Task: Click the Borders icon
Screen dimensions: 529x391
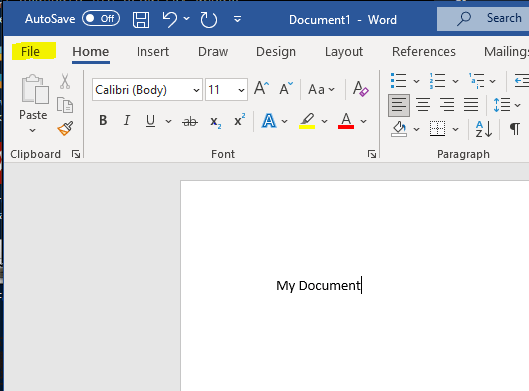Action: pyautogui.click(x=437, y=129)
